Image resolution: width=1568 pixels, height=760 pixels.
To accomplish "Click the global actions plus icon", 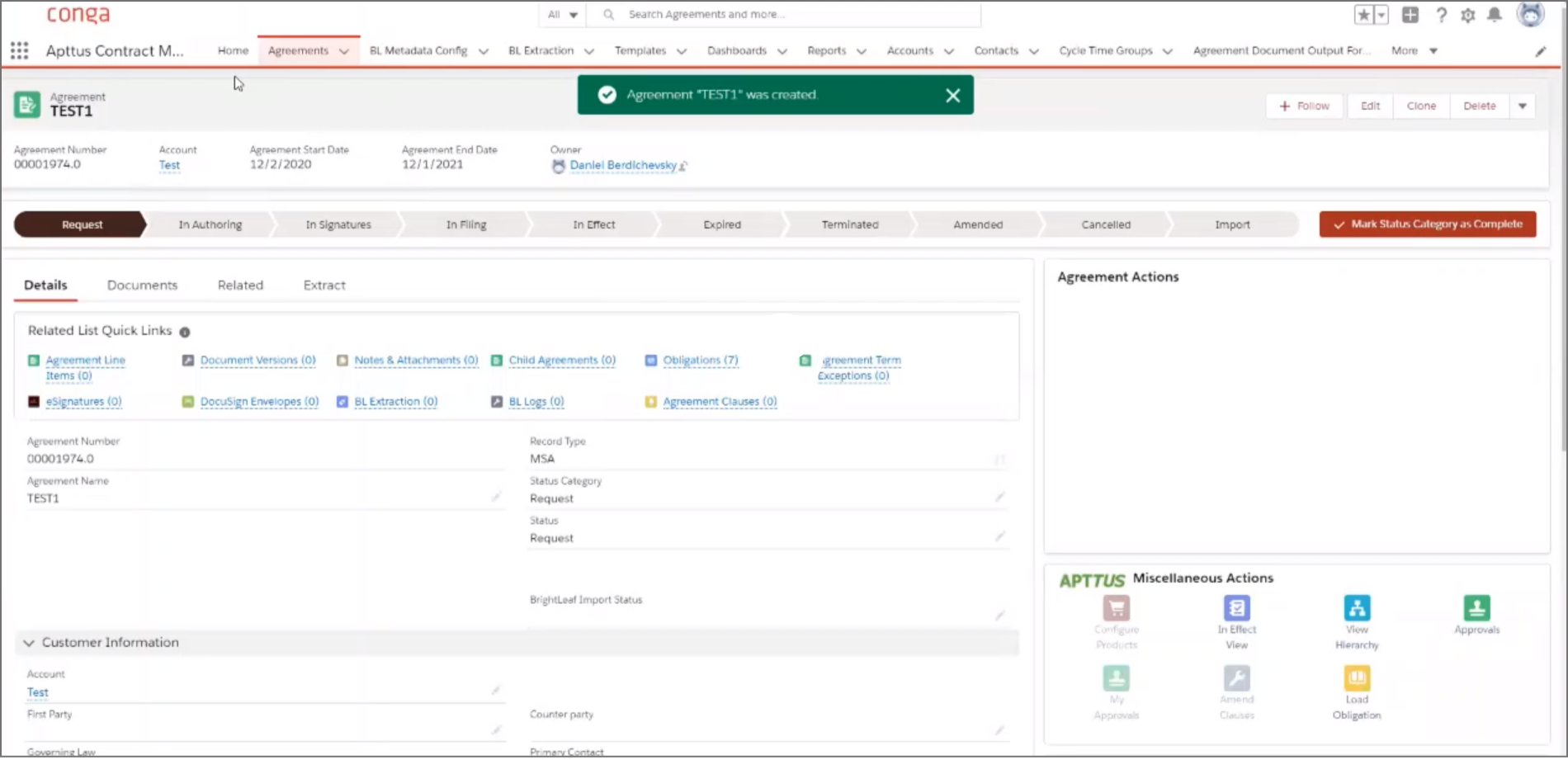I will point(1410,15).
